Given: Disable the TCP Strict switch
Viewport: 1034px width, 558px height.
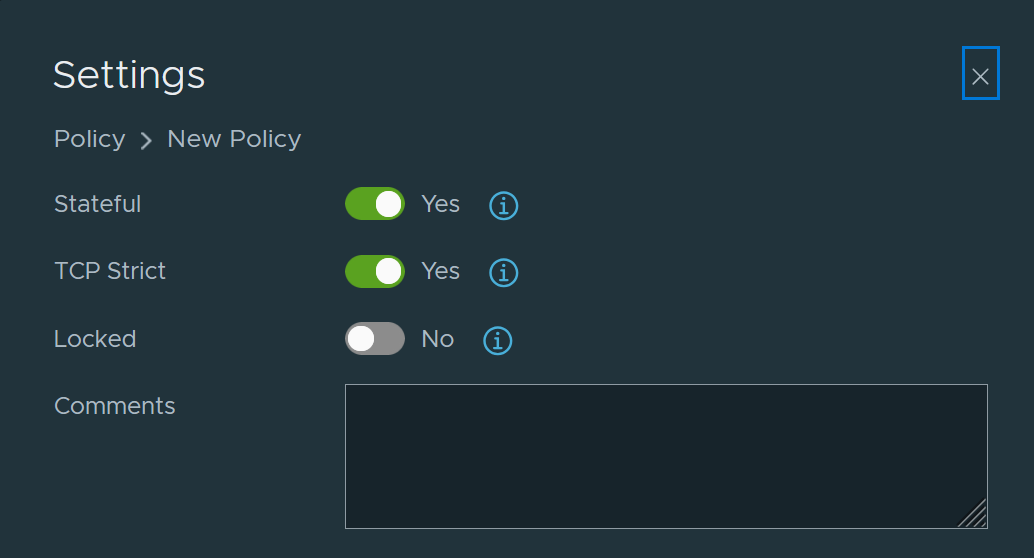Looking at the screenshot, I should coord(375,271).
